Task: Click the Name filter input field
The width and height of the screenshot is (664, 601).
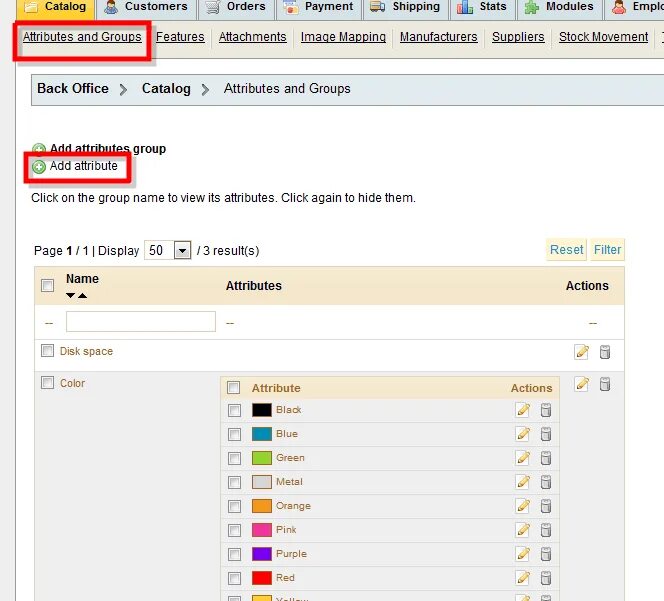Action: coord(141,322)
